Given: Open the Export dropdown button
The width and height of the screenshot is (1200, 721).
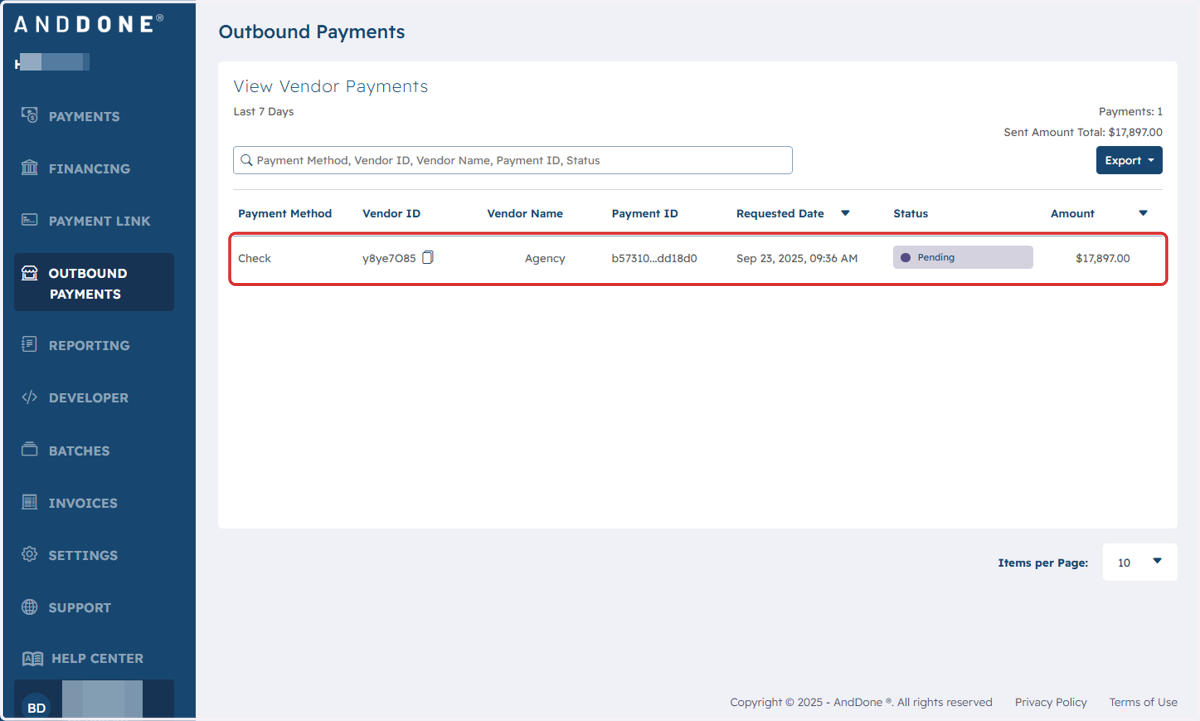Looking at the screenshot, I should [x=1129, y=160].
